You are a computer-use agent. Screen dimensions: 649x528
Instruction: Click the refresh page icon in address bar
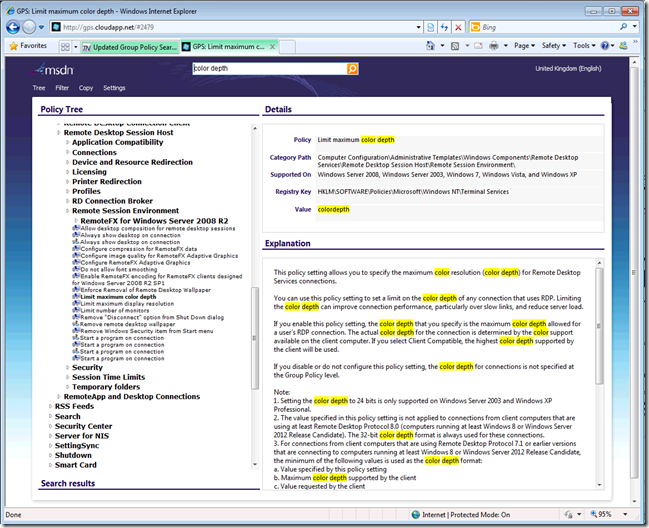pyautogui.click(x=443, y=27)
